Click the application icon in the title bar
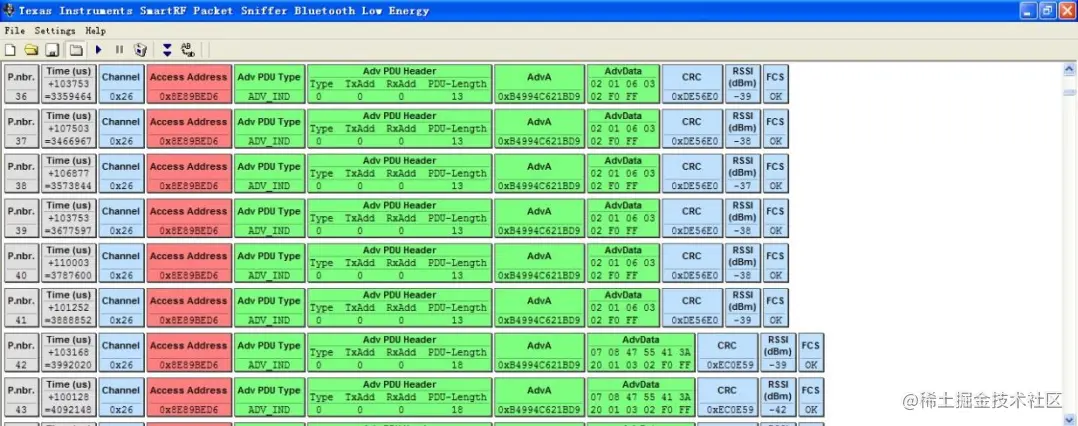Image resolution: width=1078 pixels, height=426 pixels. click(10, 10)
